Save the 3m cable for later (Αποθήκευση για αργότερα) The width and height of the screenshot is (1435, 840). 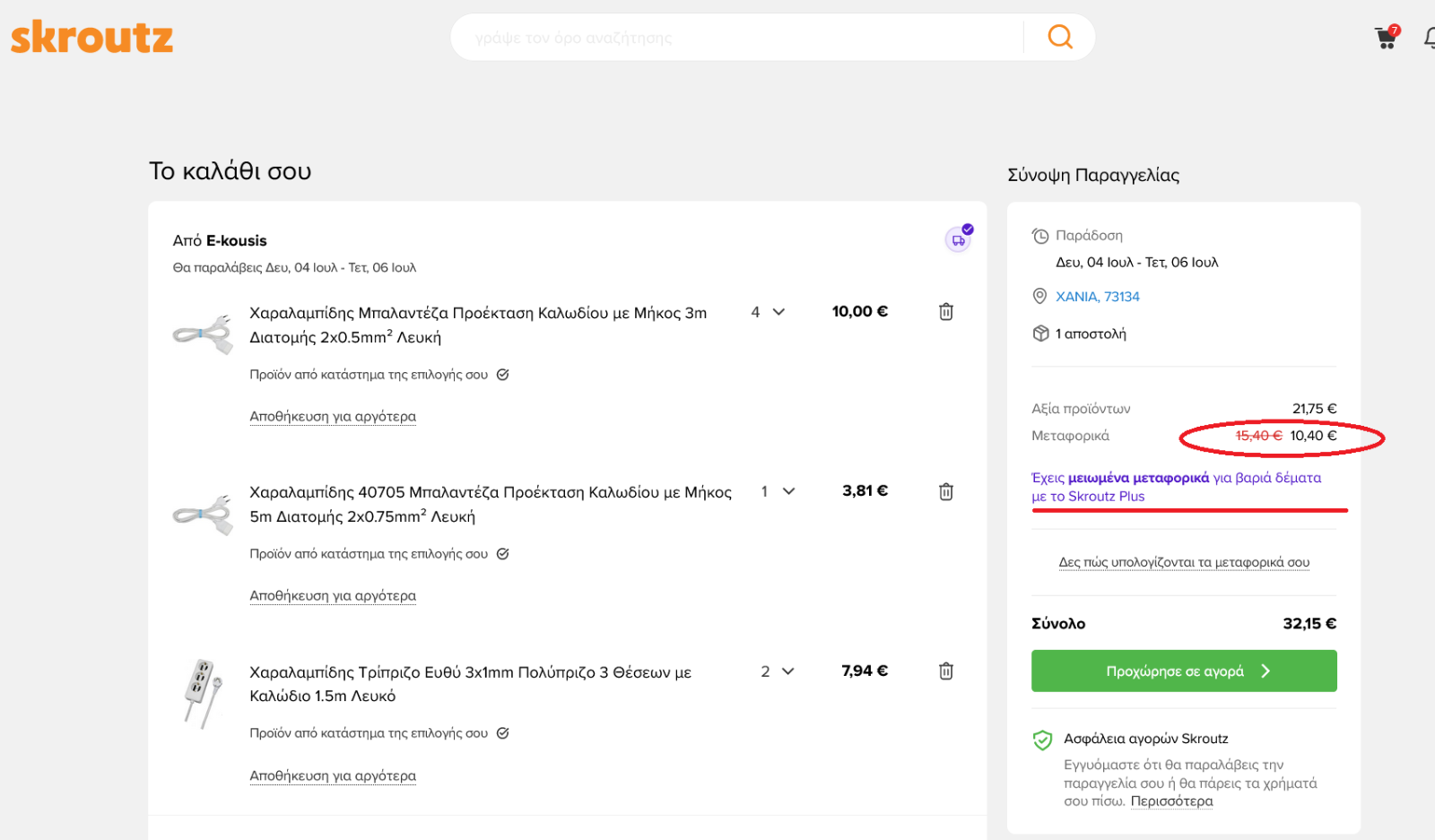[333, 417]
